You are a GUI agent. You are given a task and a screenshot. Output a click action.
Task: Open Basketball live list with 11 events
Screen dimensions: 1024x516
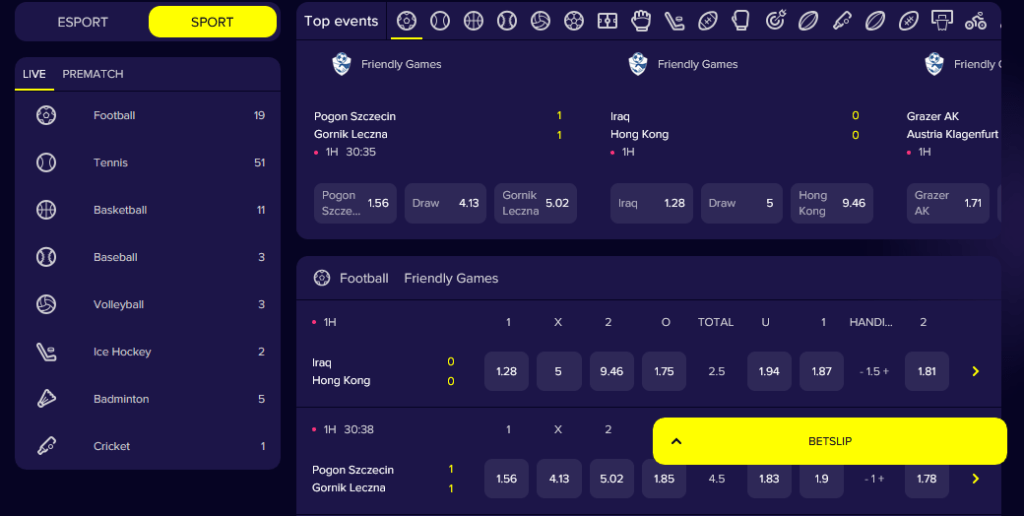pyautogui.click(x=148, y=210)
